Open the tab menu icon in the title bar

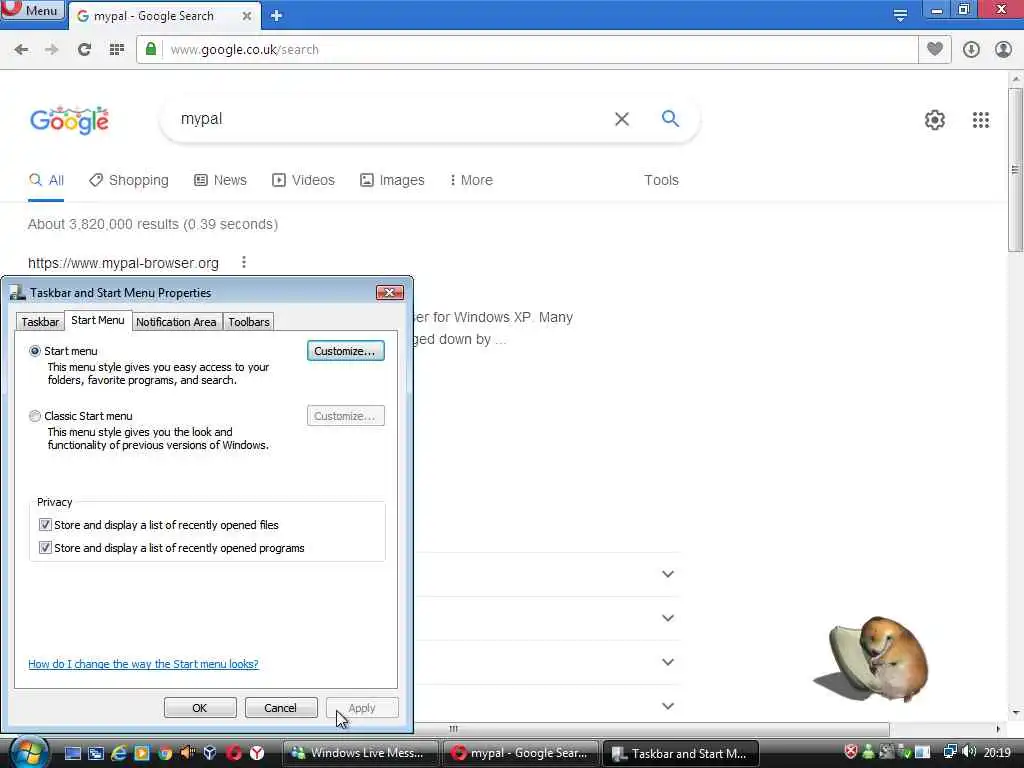click(900, 15)
